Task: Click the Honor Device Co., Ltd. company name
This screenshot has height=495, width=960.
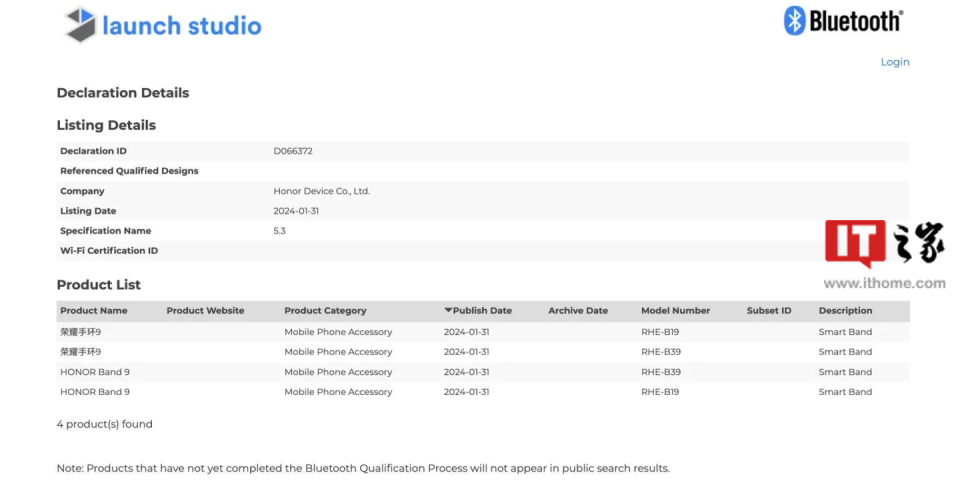Action: click(x=321, y=191)
